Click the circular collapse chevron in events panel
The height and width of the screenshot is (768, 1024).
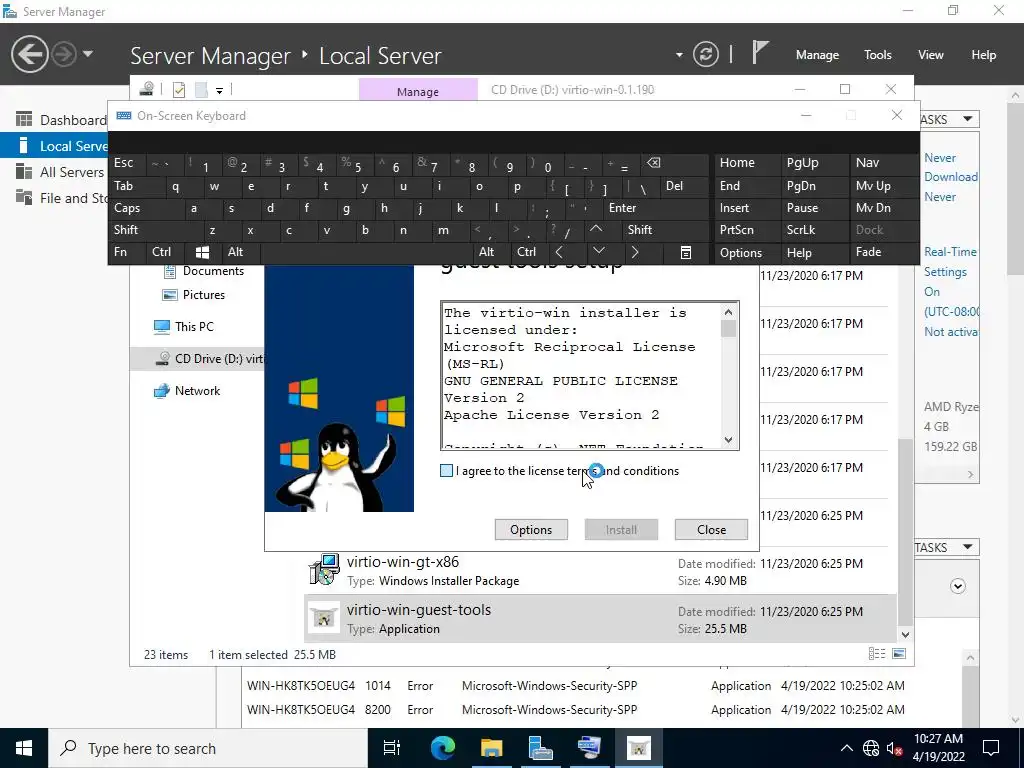coord(957,586)
